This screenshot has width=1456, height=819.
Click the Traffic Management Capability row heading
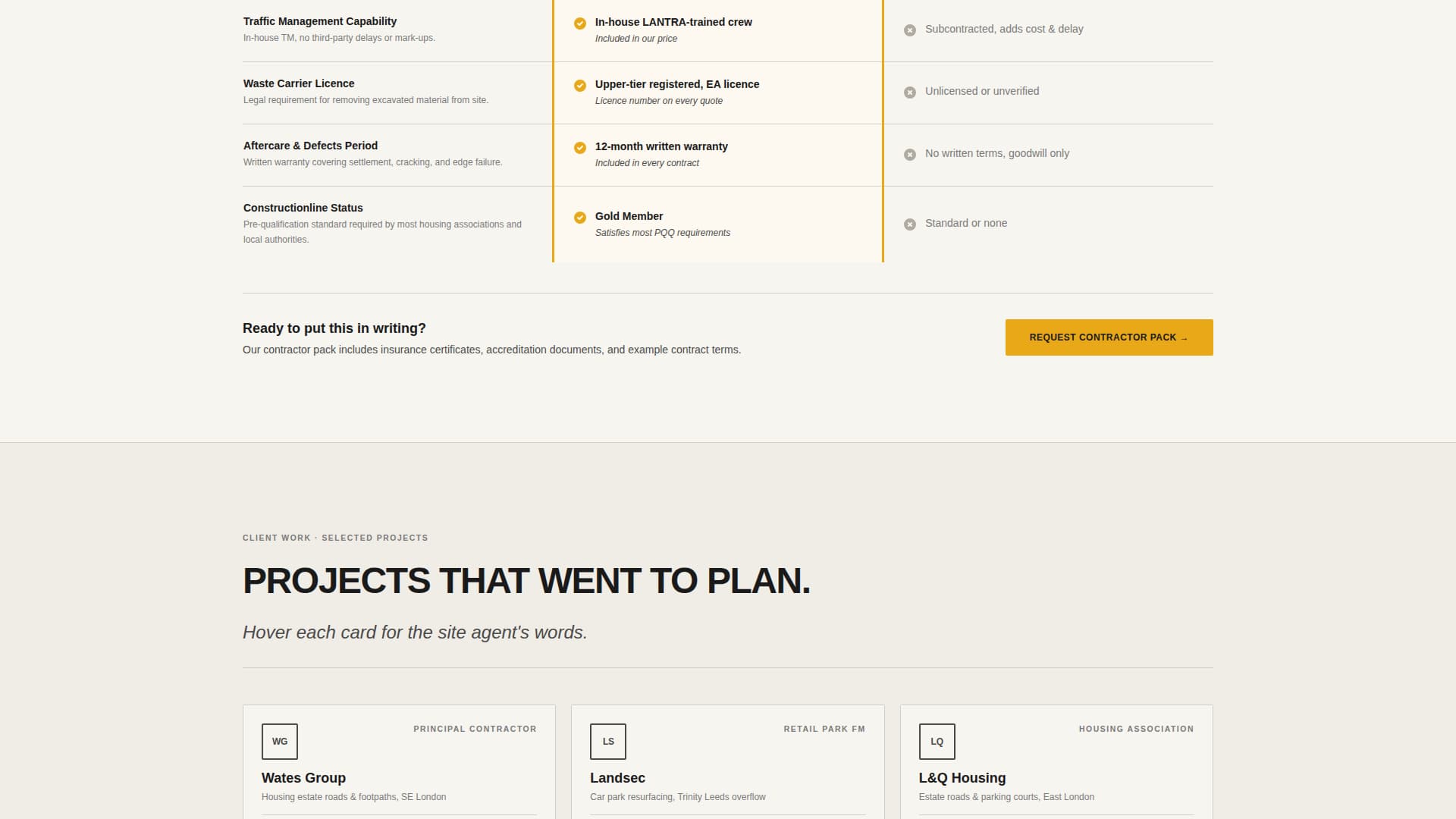pyautogui.click(x=320, y=21)
